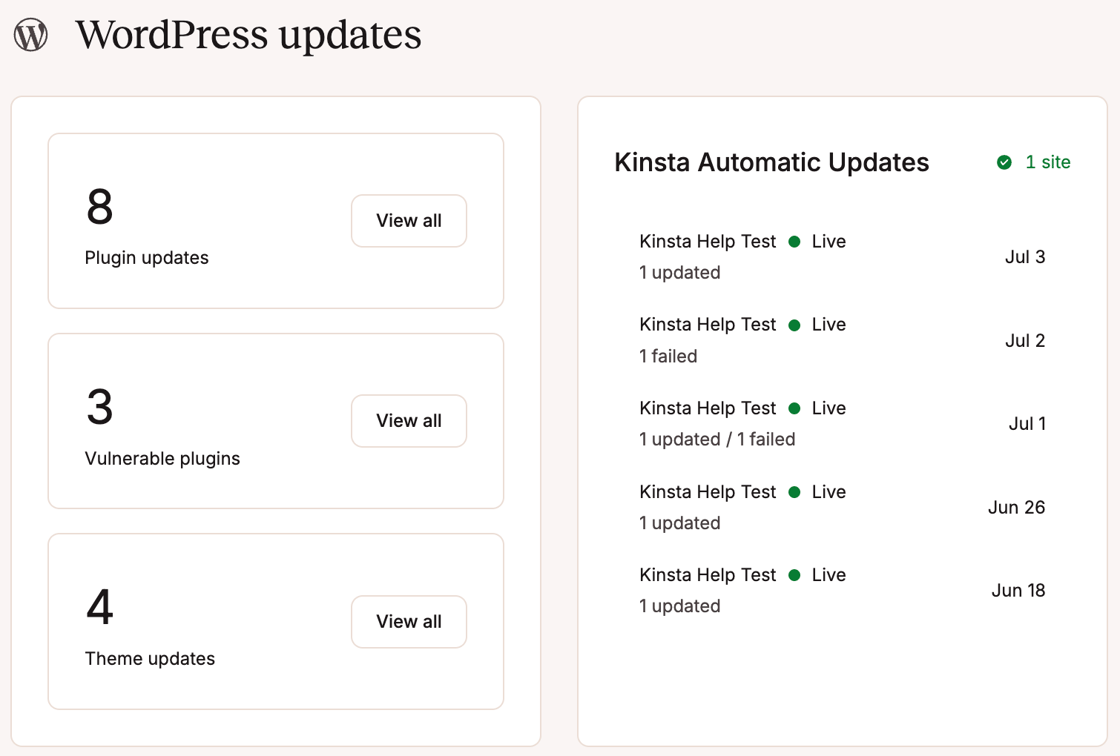
Task: Click the WordPress logo icon
Action: click(31, 33)
